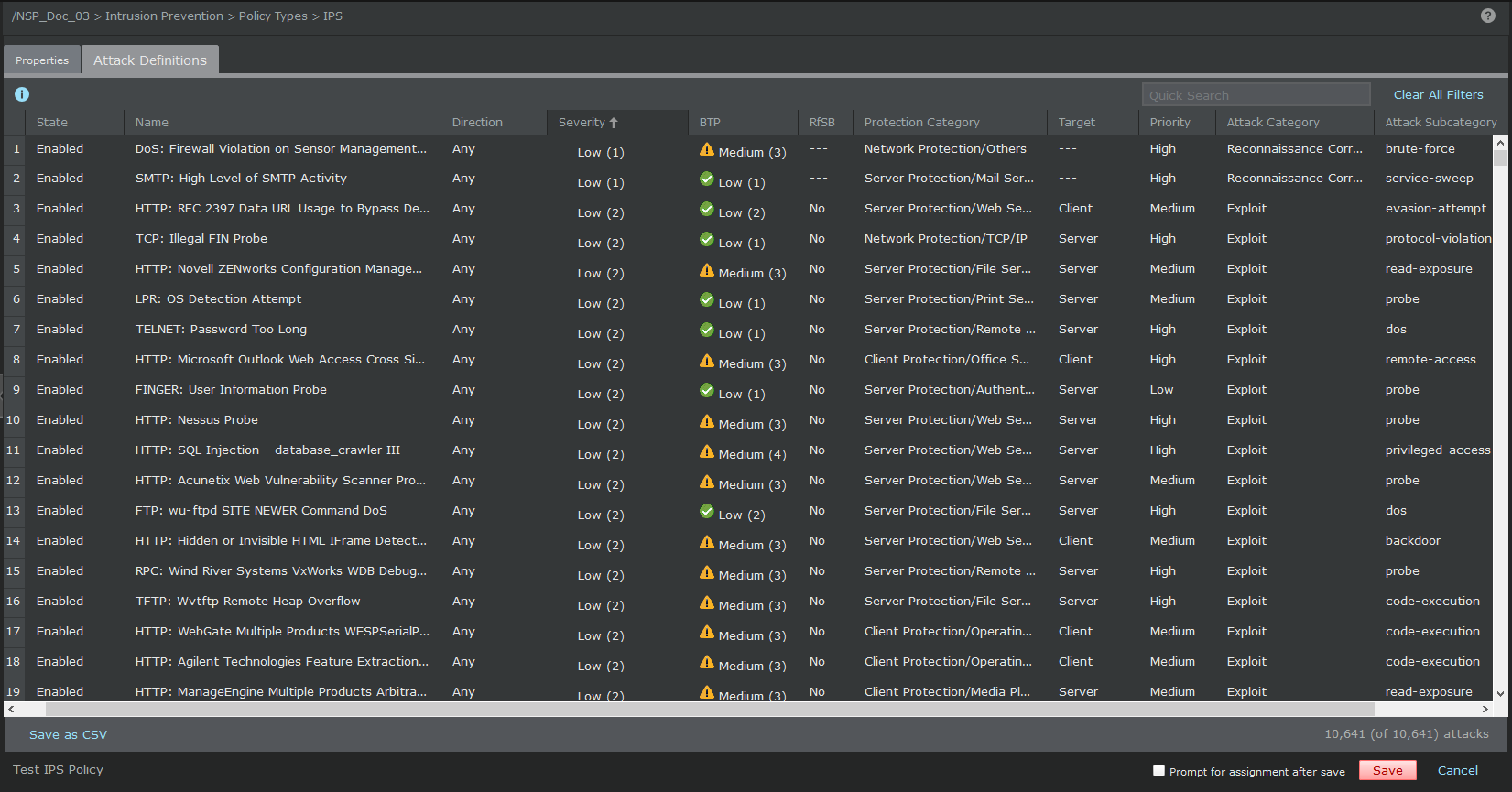The width and height of the screenshot is (1512, 792).
Task: Select row 'DoS: Firewall Violation on Sensor Management'
Action: click(748, 149)
